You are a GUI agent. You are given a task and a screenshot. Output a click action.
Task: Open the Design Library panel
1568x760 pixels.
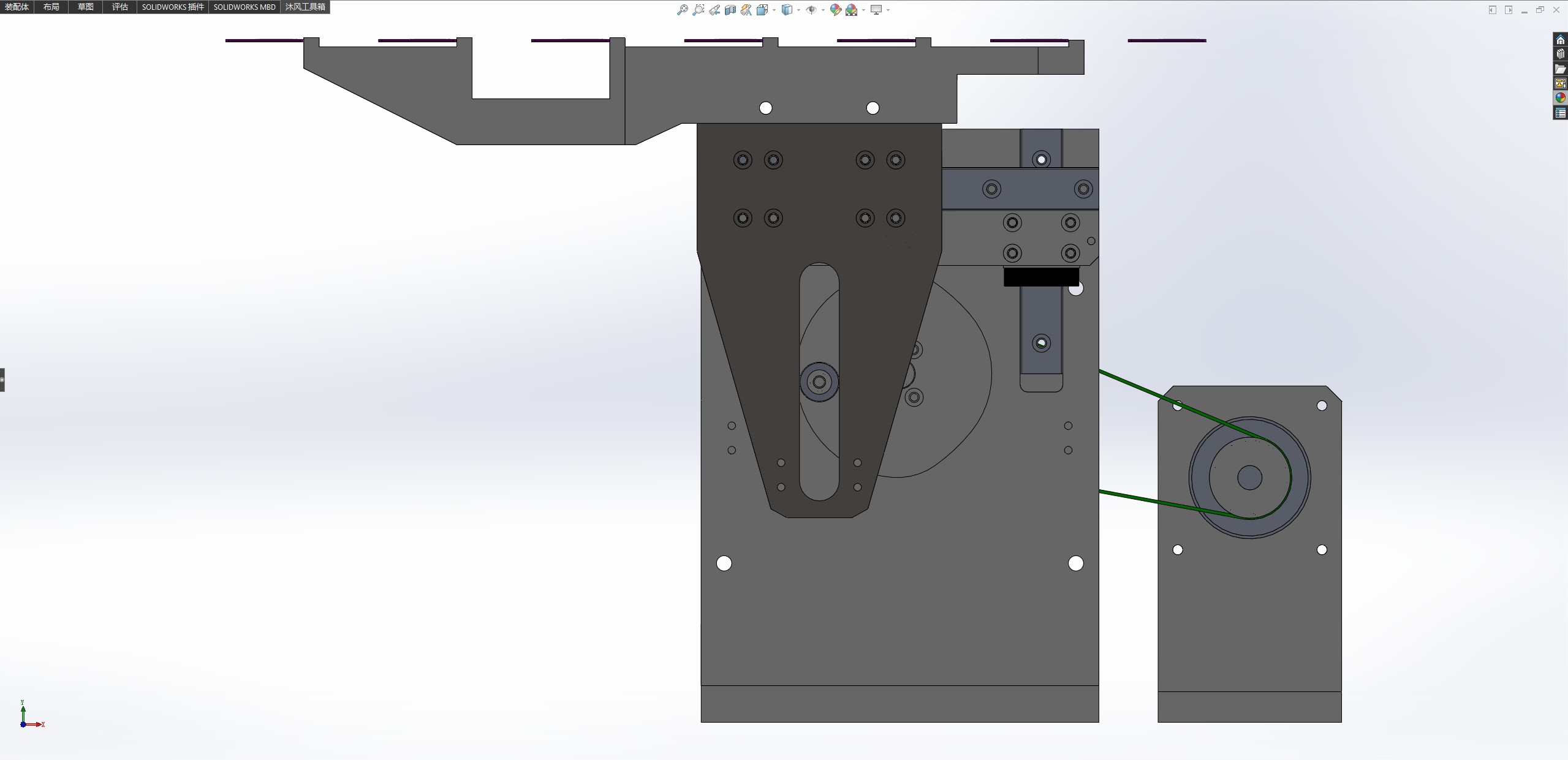(1560, 54)
